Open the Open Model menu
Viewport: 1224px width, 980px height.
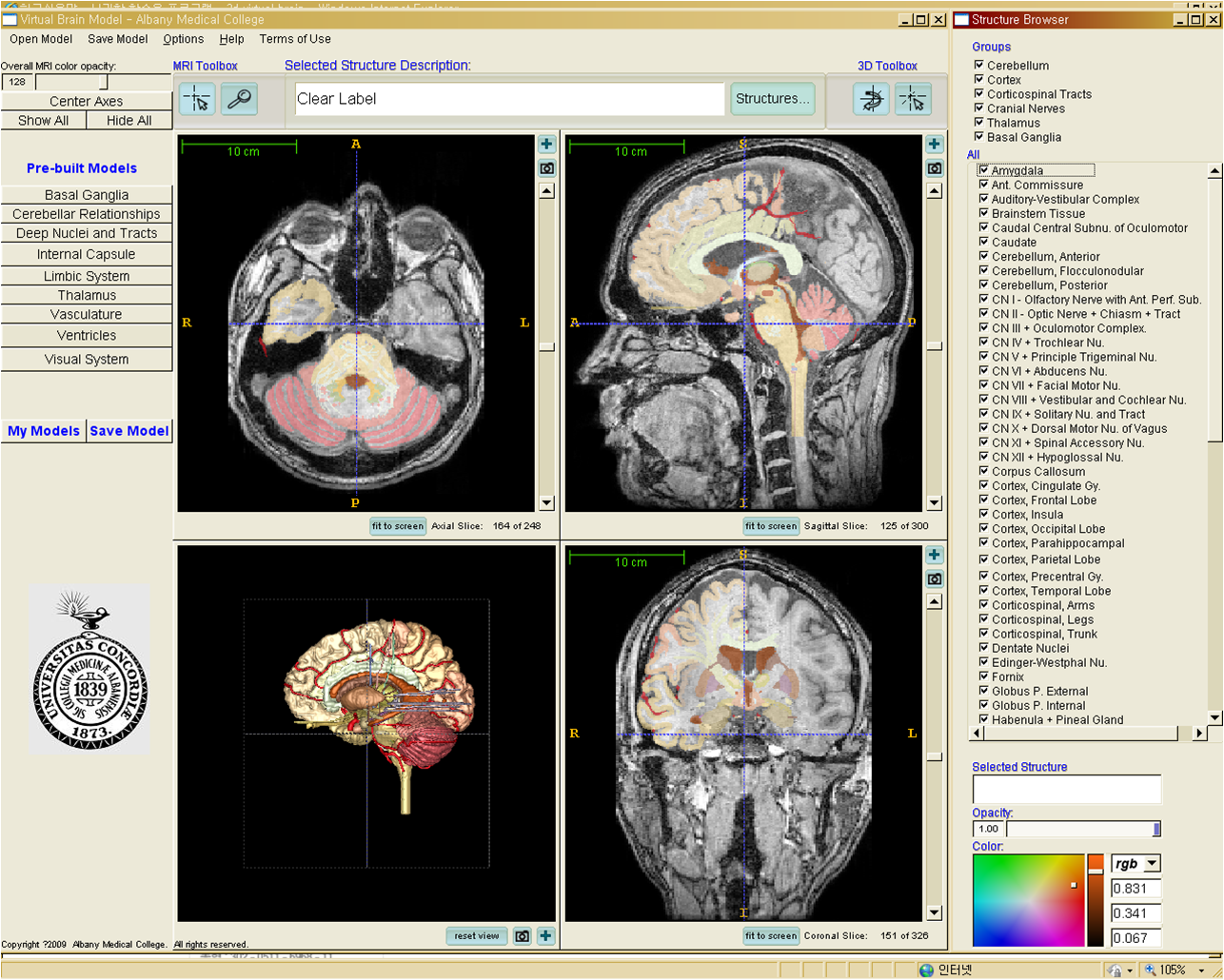tap(41, 39)
